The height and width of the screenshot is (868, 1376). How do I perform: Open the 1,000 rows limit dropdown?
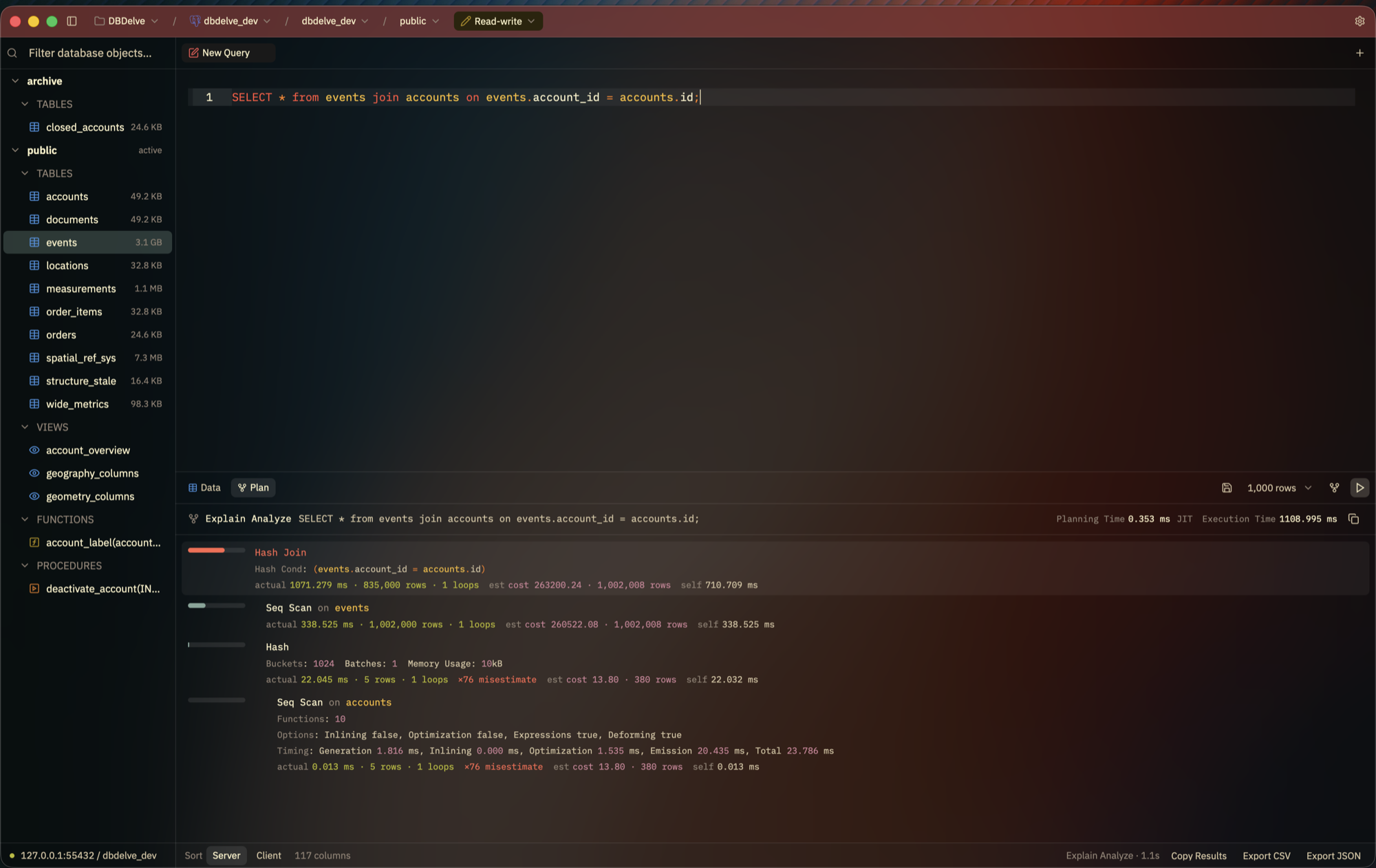(1279, 488)
